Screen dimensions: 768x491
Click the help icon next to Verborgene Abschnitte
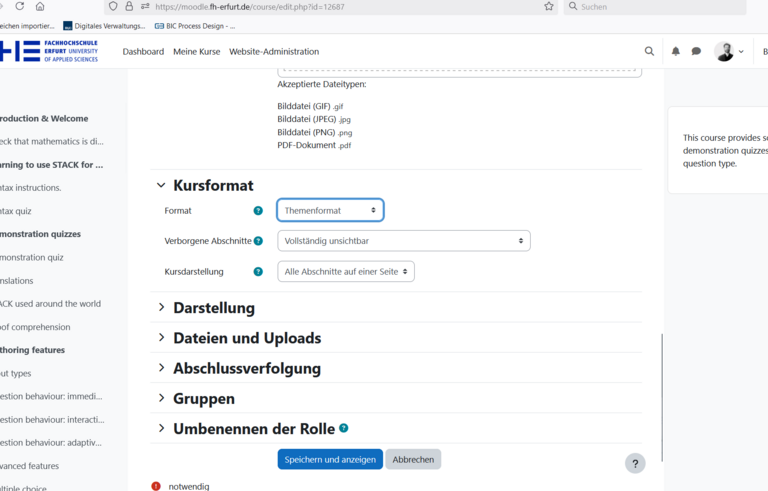(x=258, y=241)
